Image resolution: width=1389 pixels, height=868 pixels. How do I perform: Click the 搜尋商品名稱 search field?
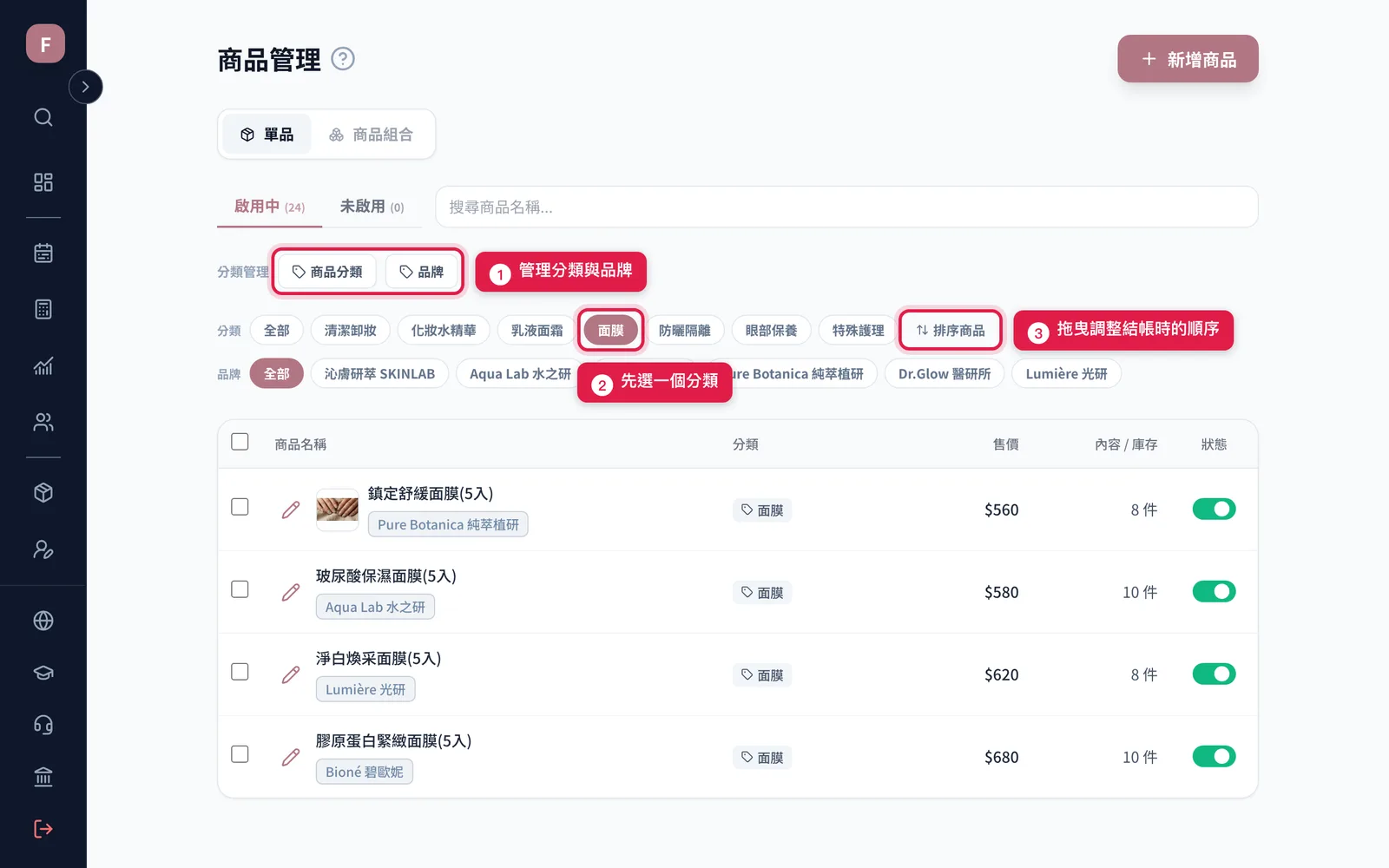[x=846, y=207]
